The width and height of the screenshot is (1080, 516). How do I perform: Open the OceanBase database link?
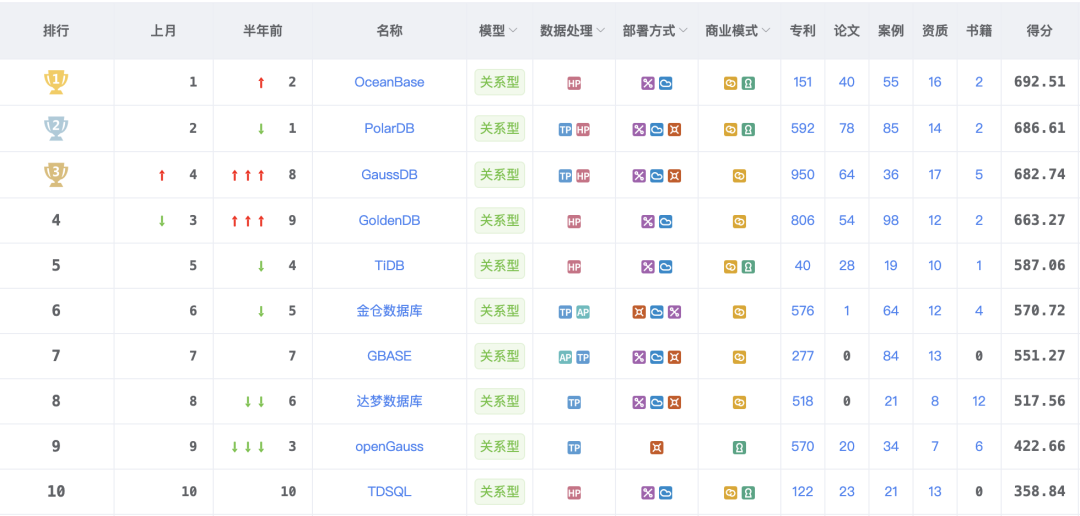(x=389, y=82)
